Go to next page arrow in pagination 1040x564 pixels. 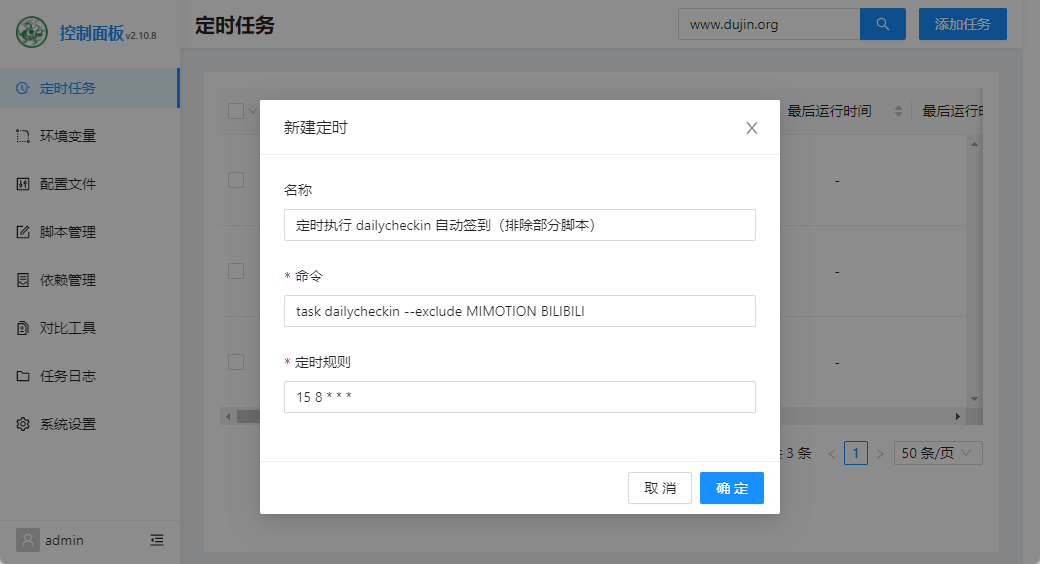[880, 454]
